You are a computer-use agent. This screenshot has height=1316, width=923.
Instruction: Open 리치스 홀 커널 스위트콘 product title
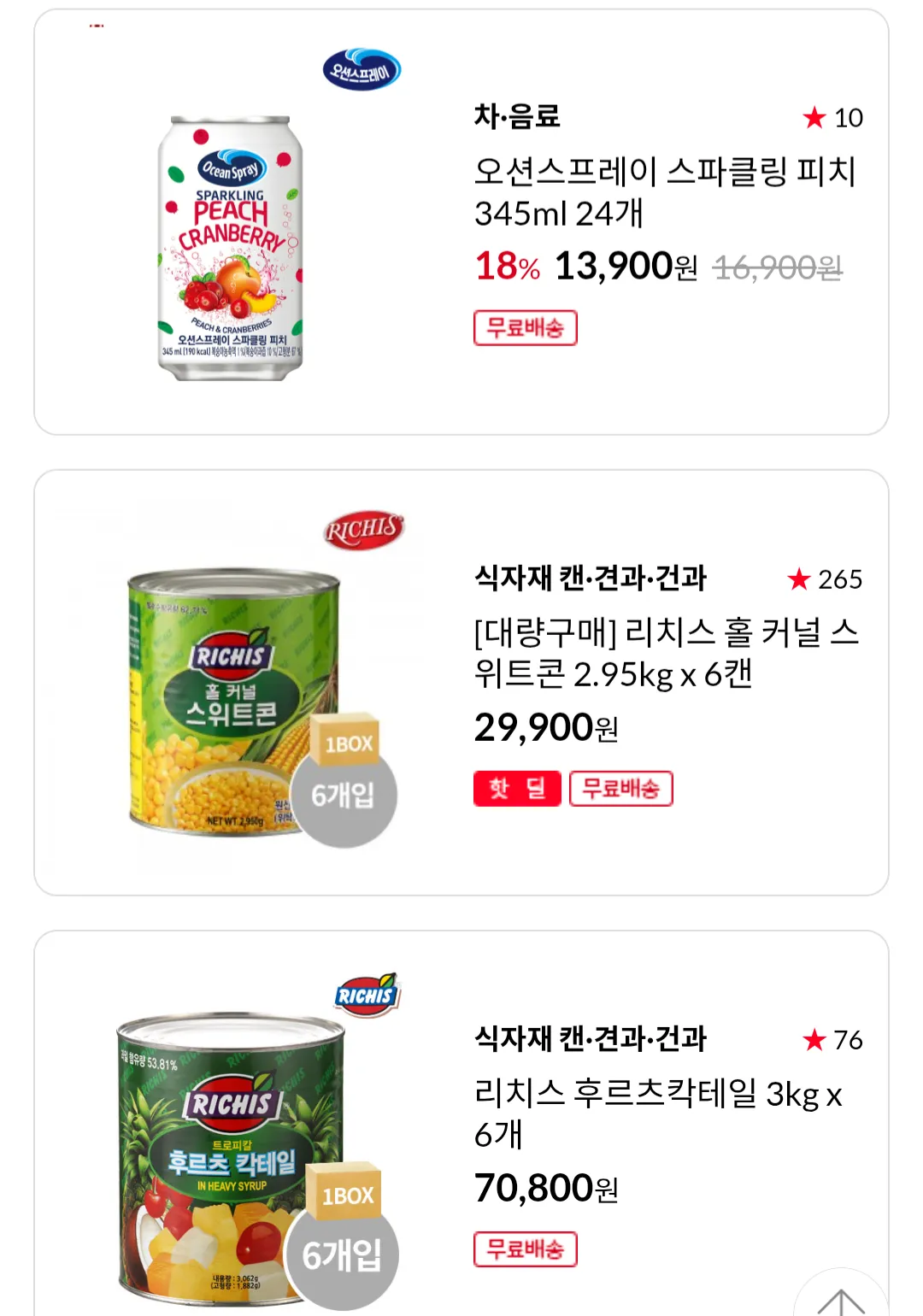pyautogui.click(x=666, y=653)
